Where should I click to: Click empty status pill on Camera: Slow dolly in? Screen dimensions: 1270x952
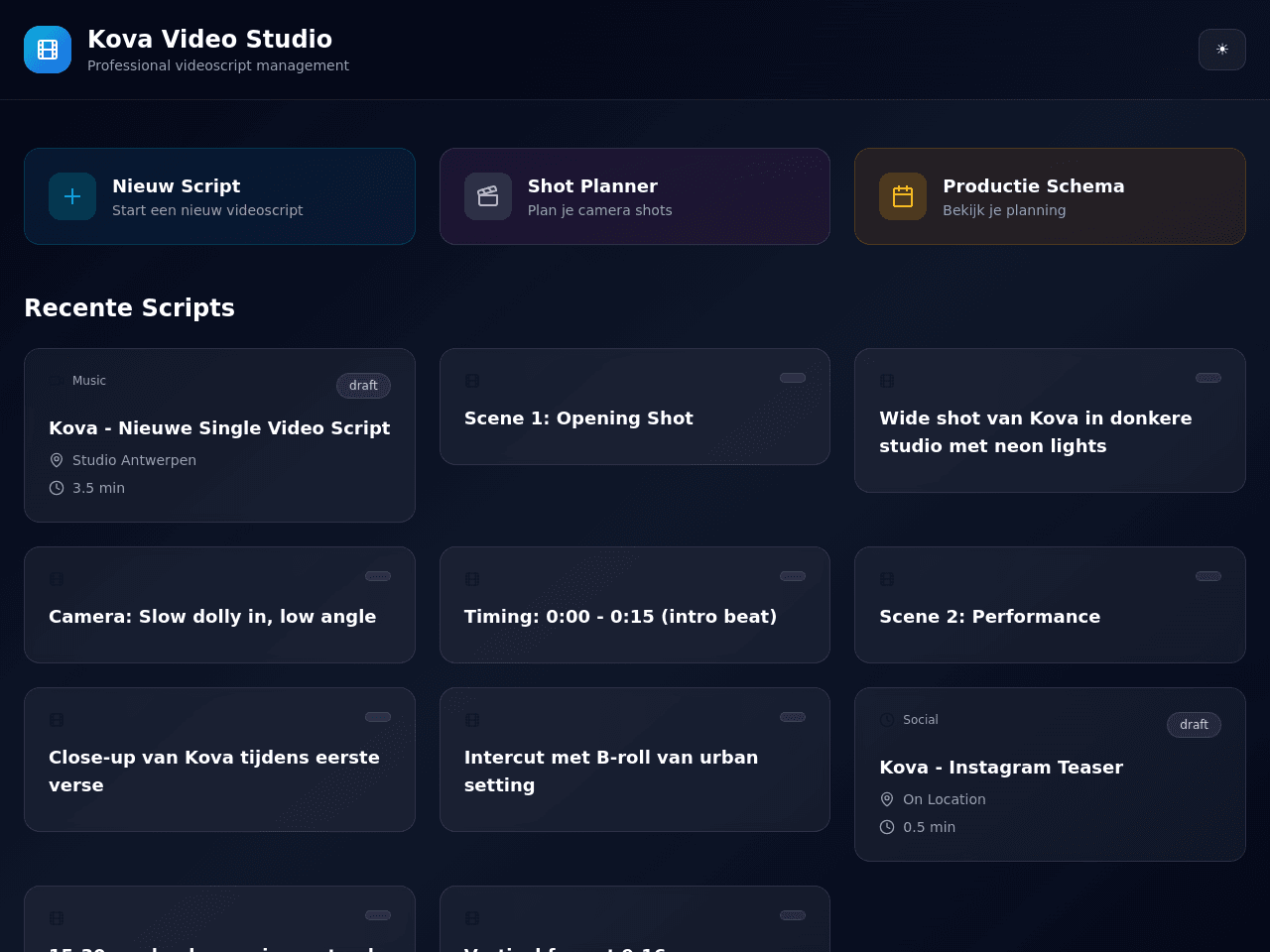tap(378, 576)
